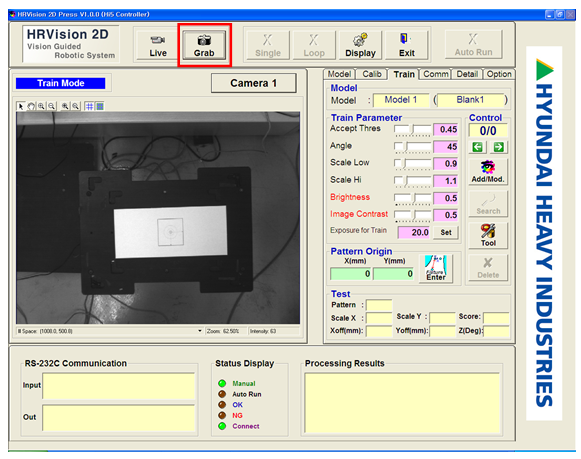Go to next pattern with right arrow
581x459 pixels.
(499, 147)
